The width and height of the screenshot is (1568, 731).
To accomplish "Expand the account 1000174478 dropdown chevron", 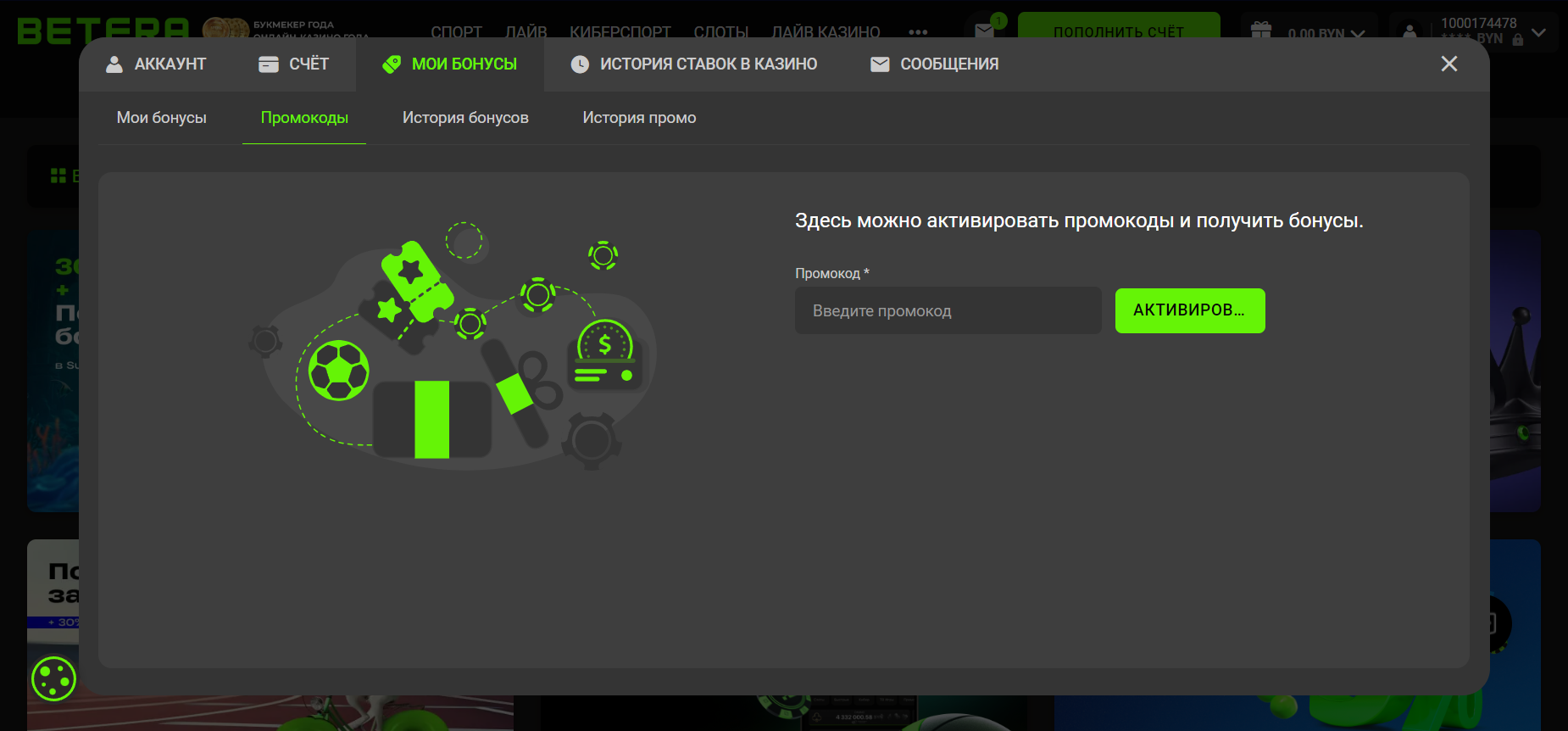I will (x=1539, y=33).
